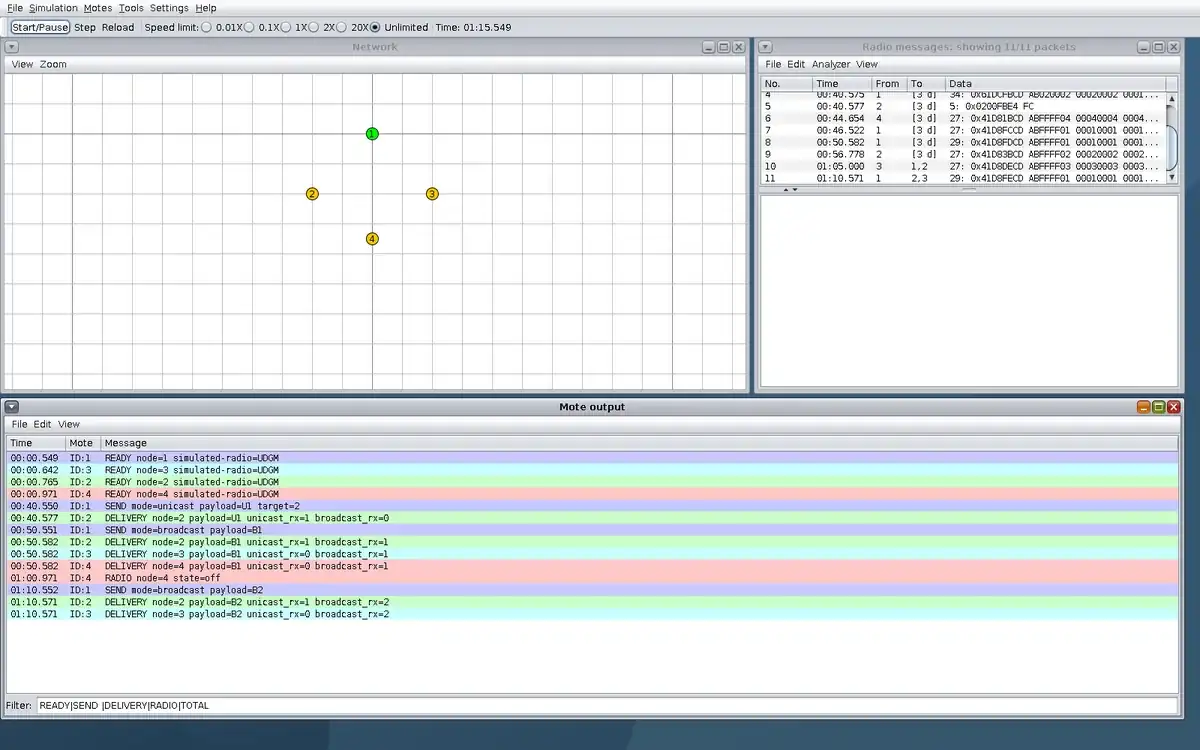Close the Mote output window
The image size is (1200, 750).
tap(1174, 407)
